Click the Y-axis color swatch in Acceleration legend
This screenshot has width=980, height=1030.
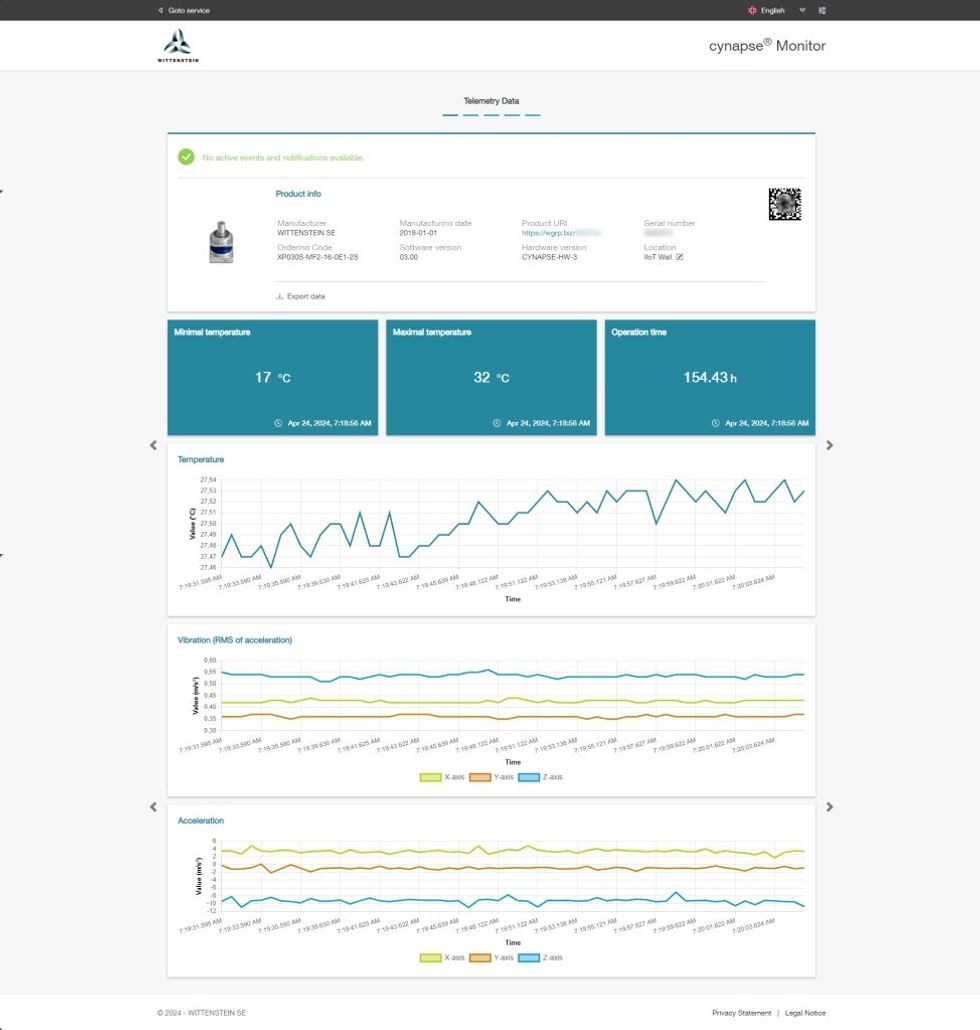[480, 957]
